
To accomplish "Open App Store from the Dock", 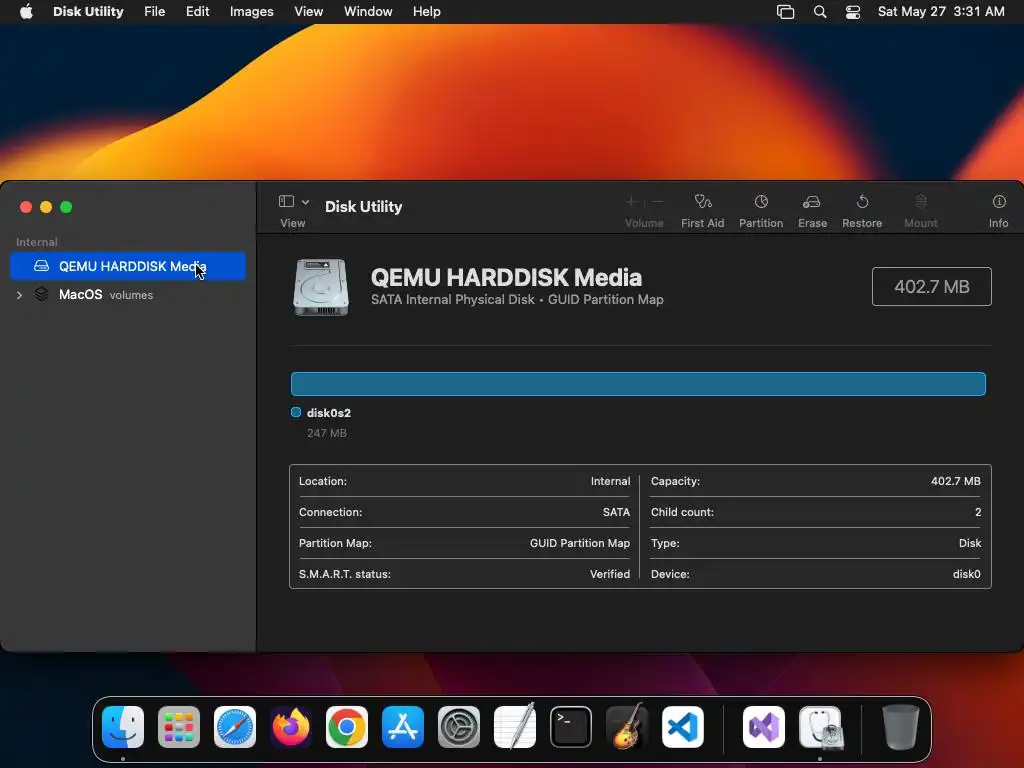I will (403, 727).
